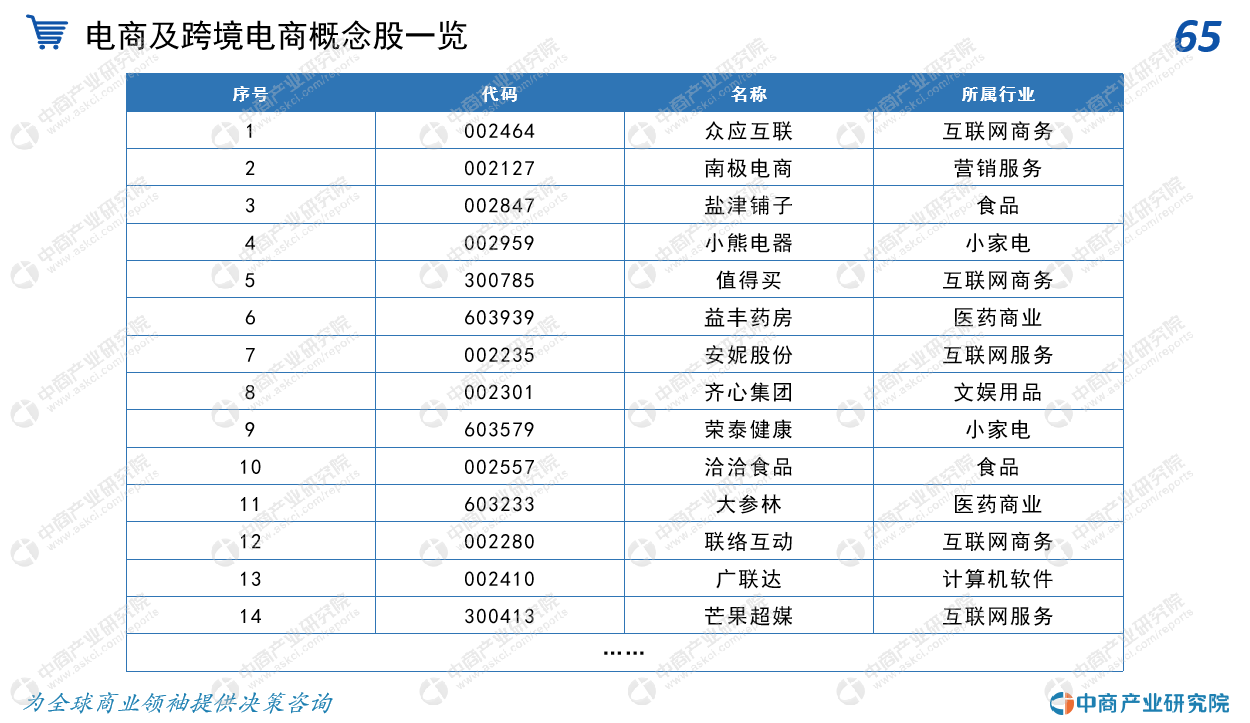
Task: Click the page number 65
Action: (x=1197, y=37)
